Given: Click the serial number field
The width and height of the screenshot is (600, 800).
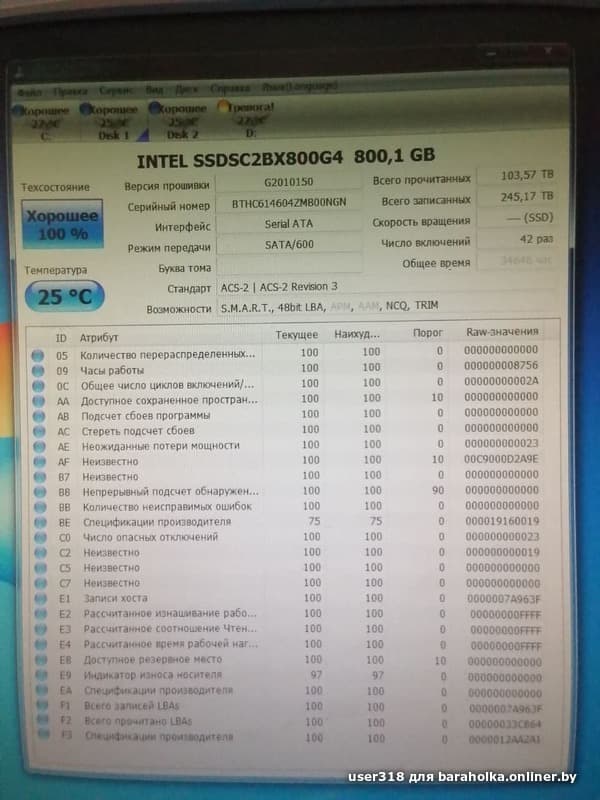Looking at the screenshot, I should pyautogui.click(x=289, y=203).
